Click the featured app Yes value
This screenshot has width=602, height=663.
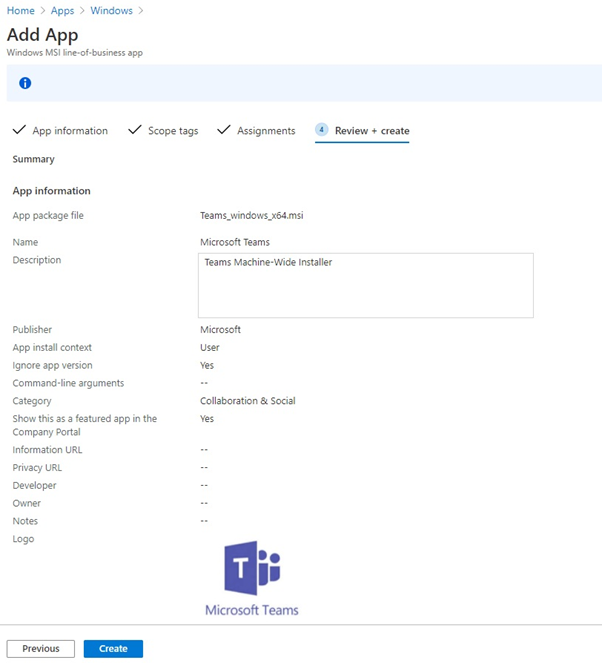(x=207, y=419)
